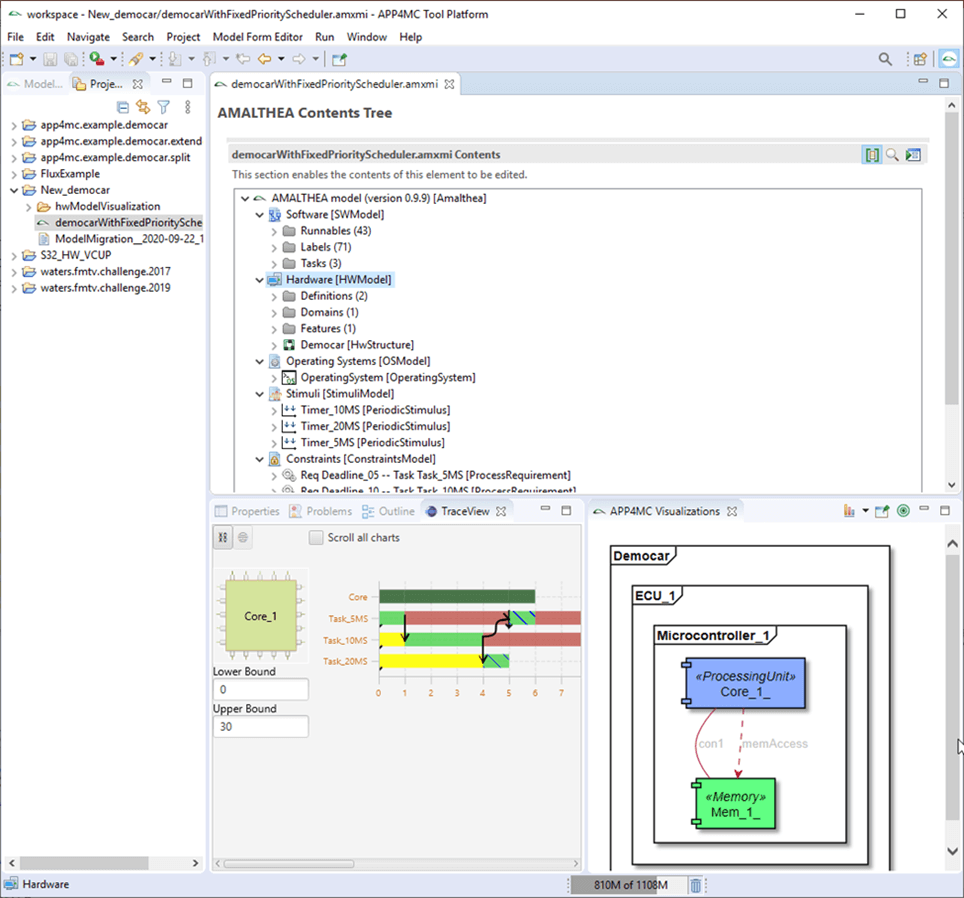Open the File menu

pos(15,37)
